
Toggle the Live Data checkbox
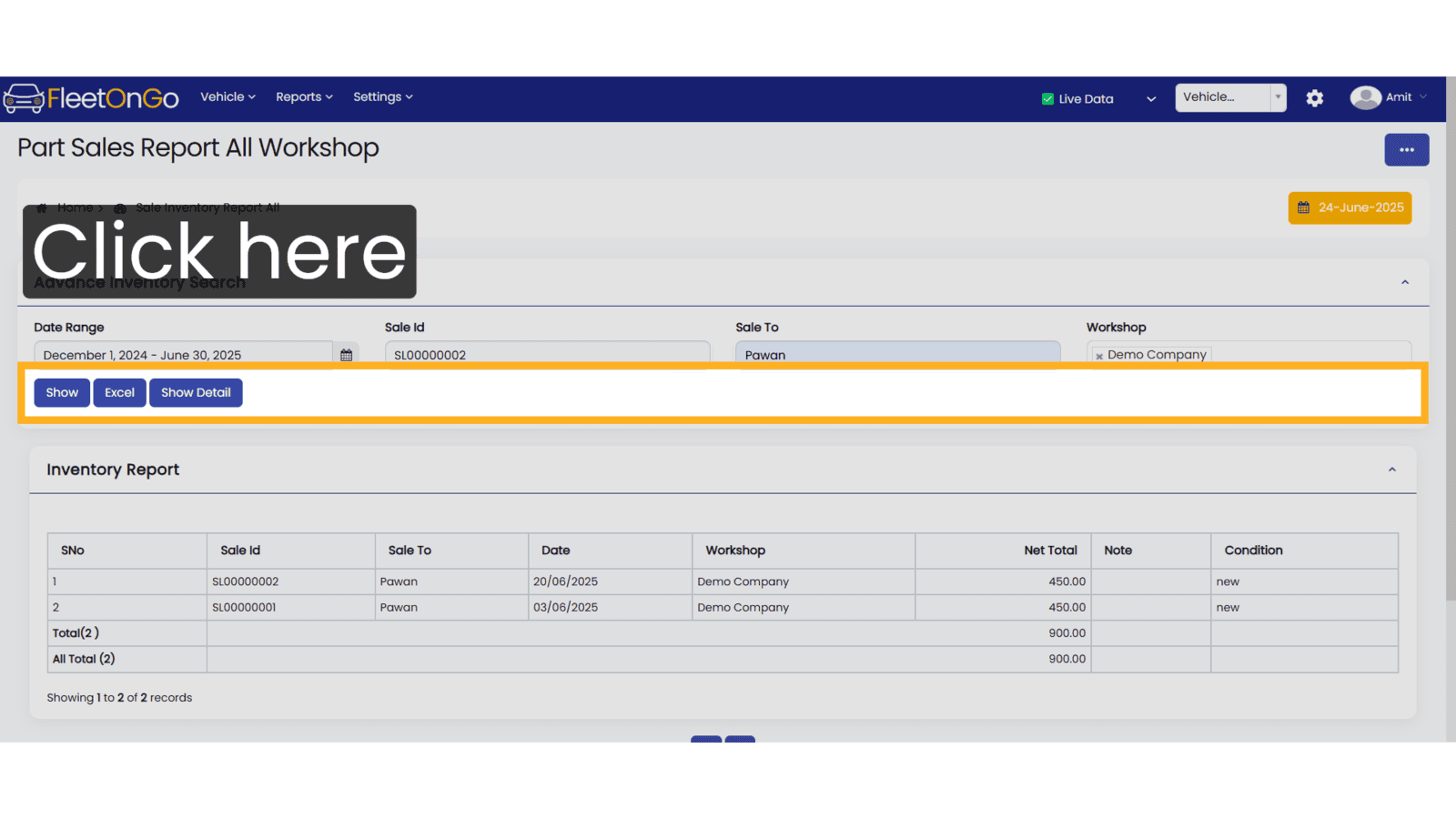click(1047, 99)
